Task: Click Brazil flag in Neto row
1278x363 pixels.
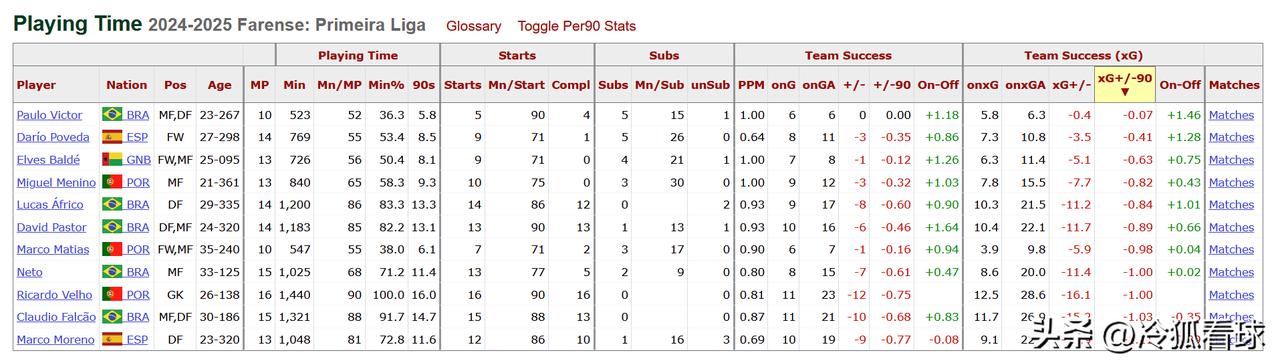Action: point(112,272)
